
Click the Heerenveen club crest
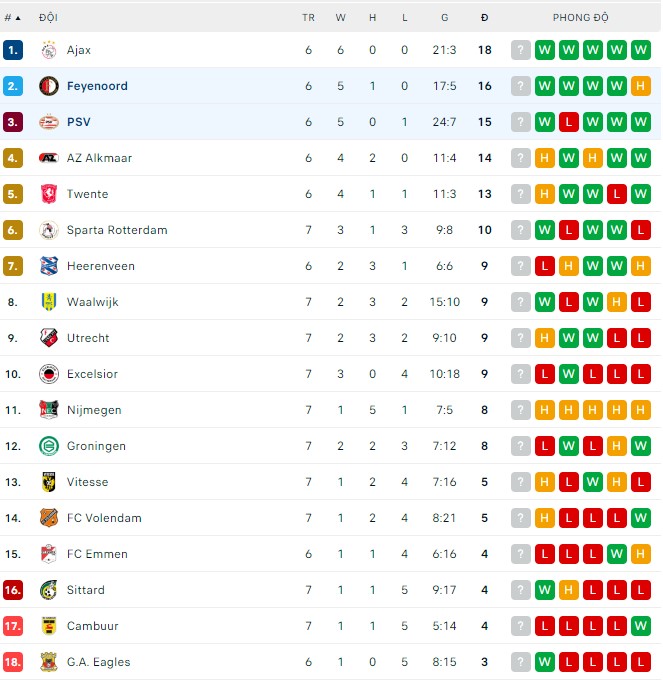point(48,266)
